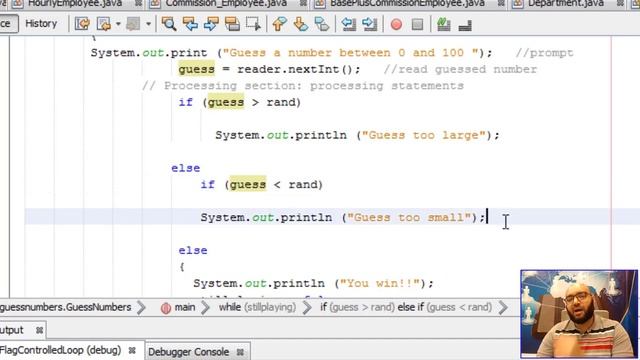
Task: Click the webcam video overlay thumbnail
Action: pyautogui.click(x=579, y=313)
